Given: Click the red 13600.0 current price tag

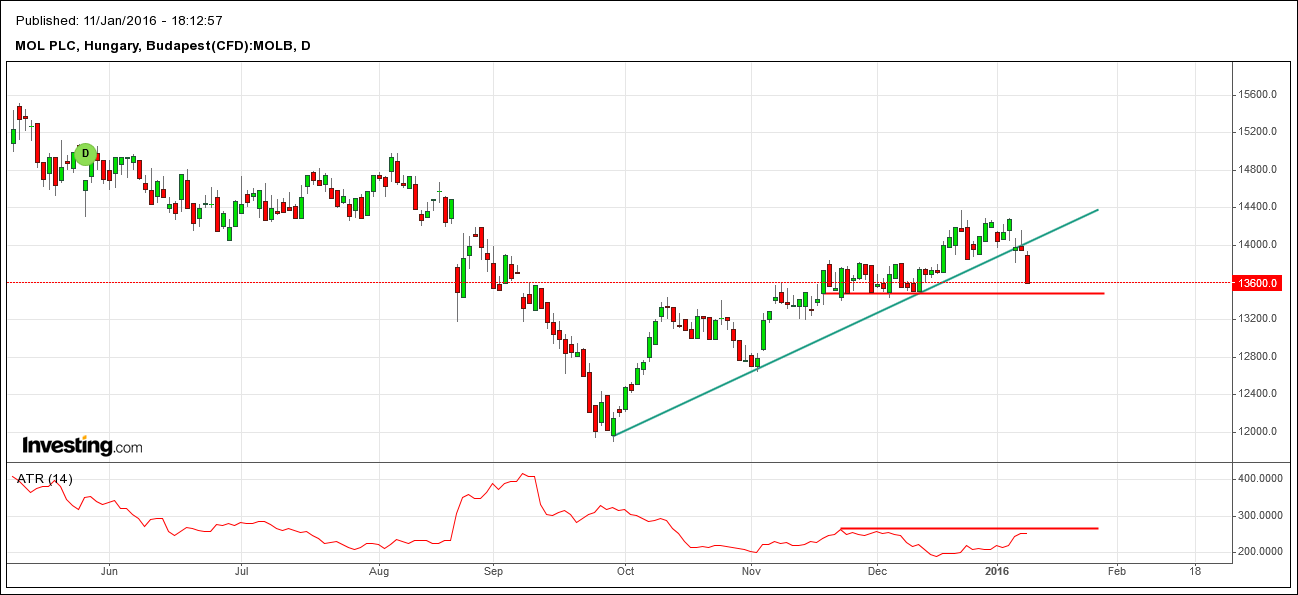Looking at the screenshot, I should pyautogui.click(x=1259, y=283).
